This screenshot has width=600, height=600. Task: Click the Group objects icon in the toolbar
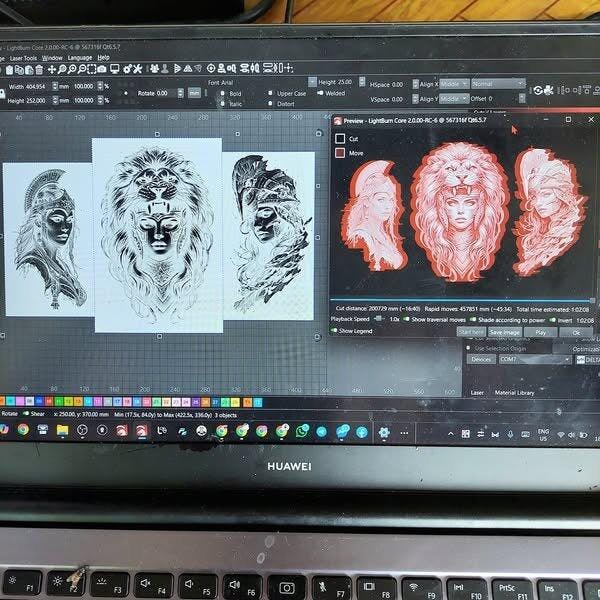click(154, 68)
